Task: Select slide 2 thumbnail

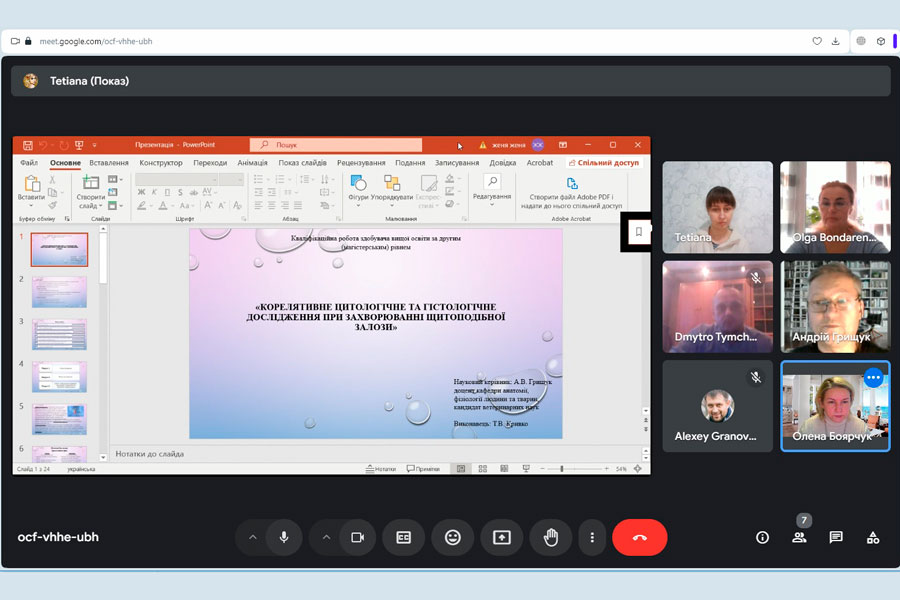Action: (59, 292)
